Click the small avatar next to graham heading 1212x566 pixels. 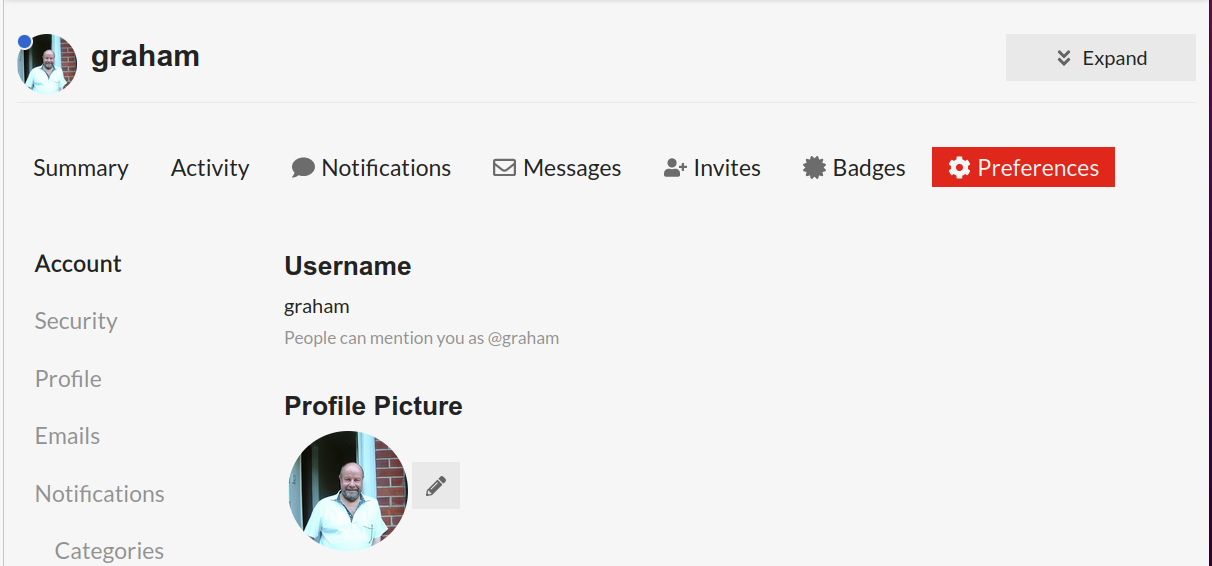coord(47,63)
